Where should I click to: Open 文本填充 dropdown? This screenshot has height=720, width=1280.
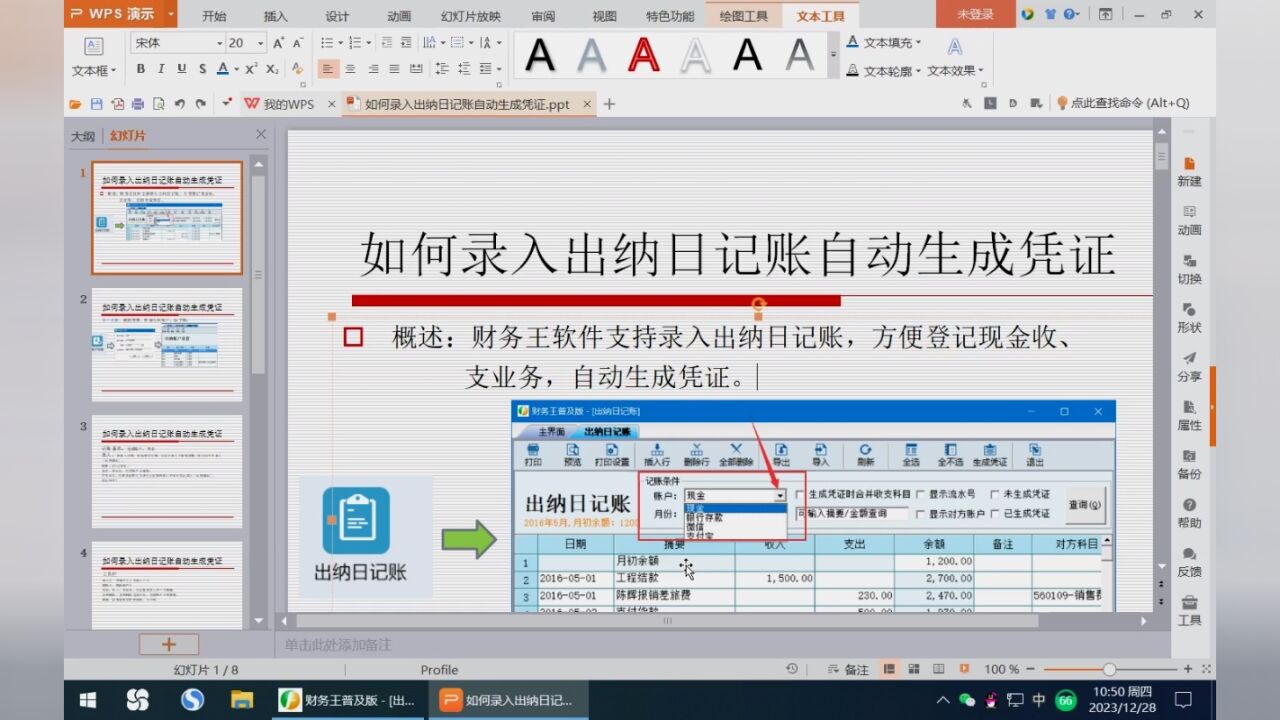(884, 42)
